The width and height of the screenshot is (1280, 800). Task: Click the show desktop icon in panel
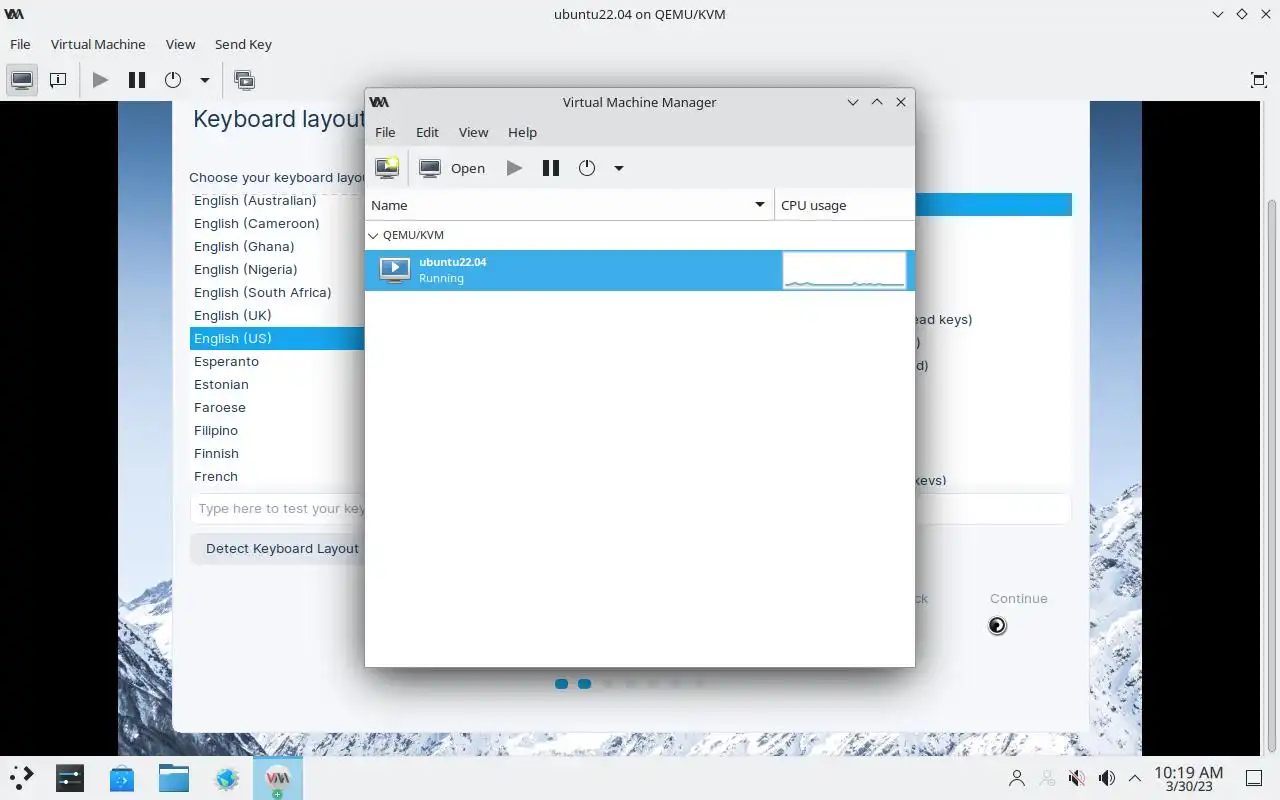coord(1254,778)
